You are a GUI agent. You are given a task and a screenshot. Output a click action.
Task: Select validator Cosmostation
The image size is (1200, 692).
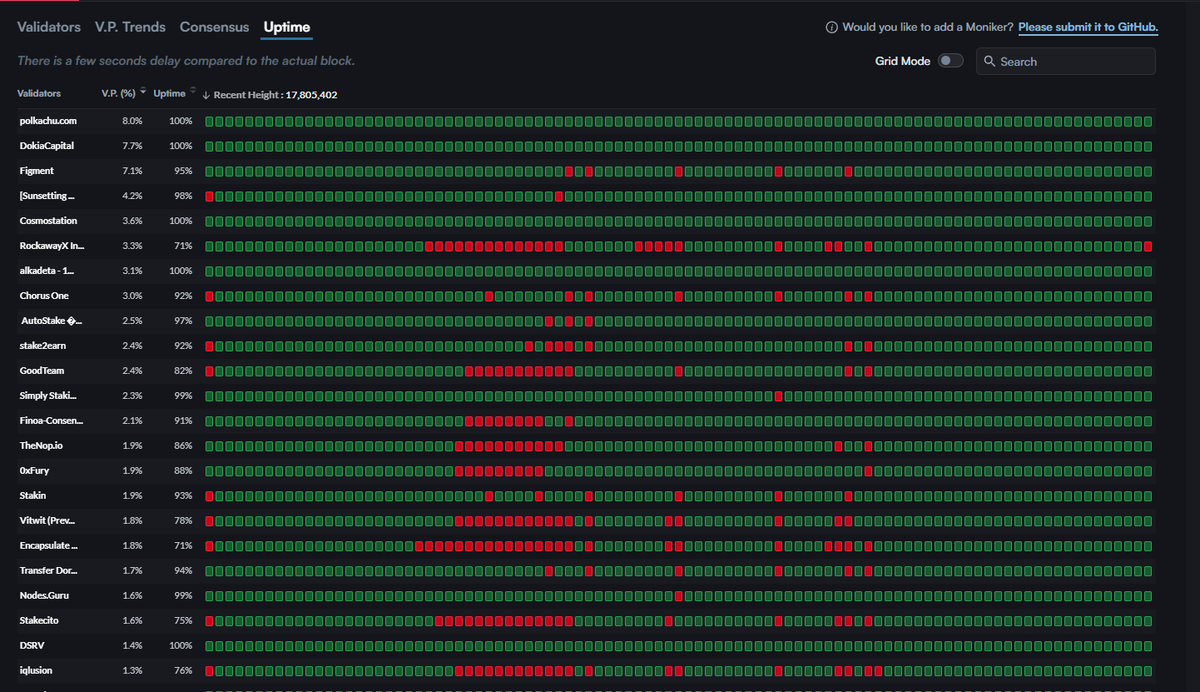tap(48, 221)
